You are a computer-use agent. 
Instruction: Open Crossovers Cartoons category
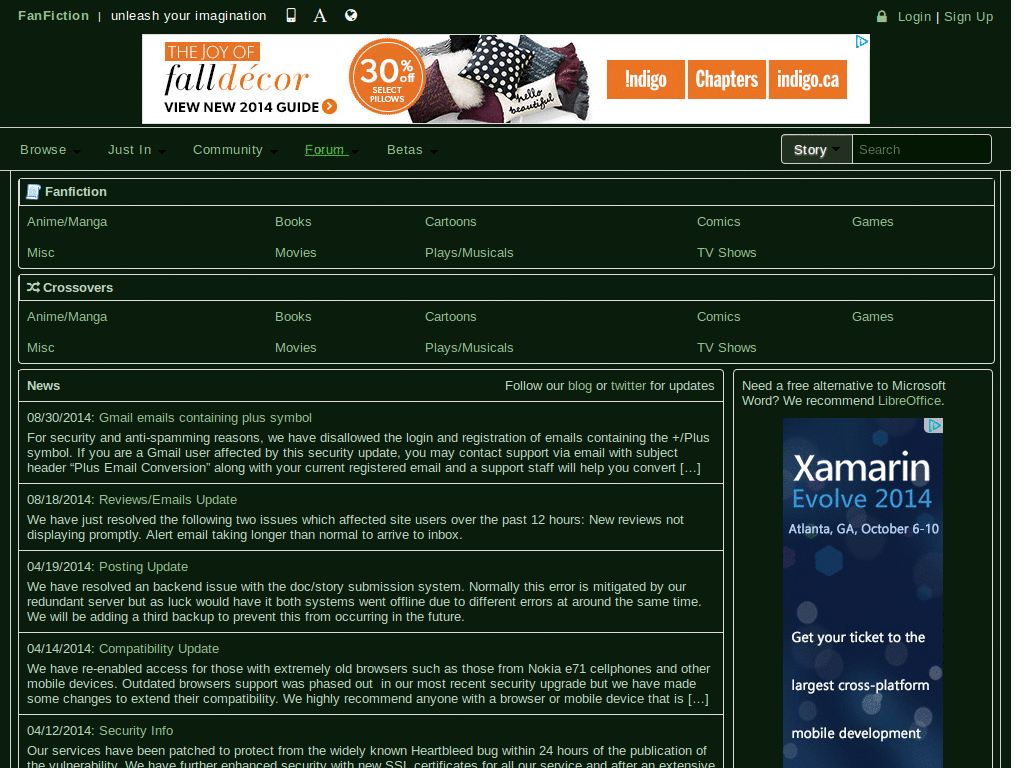coord(451,317)
